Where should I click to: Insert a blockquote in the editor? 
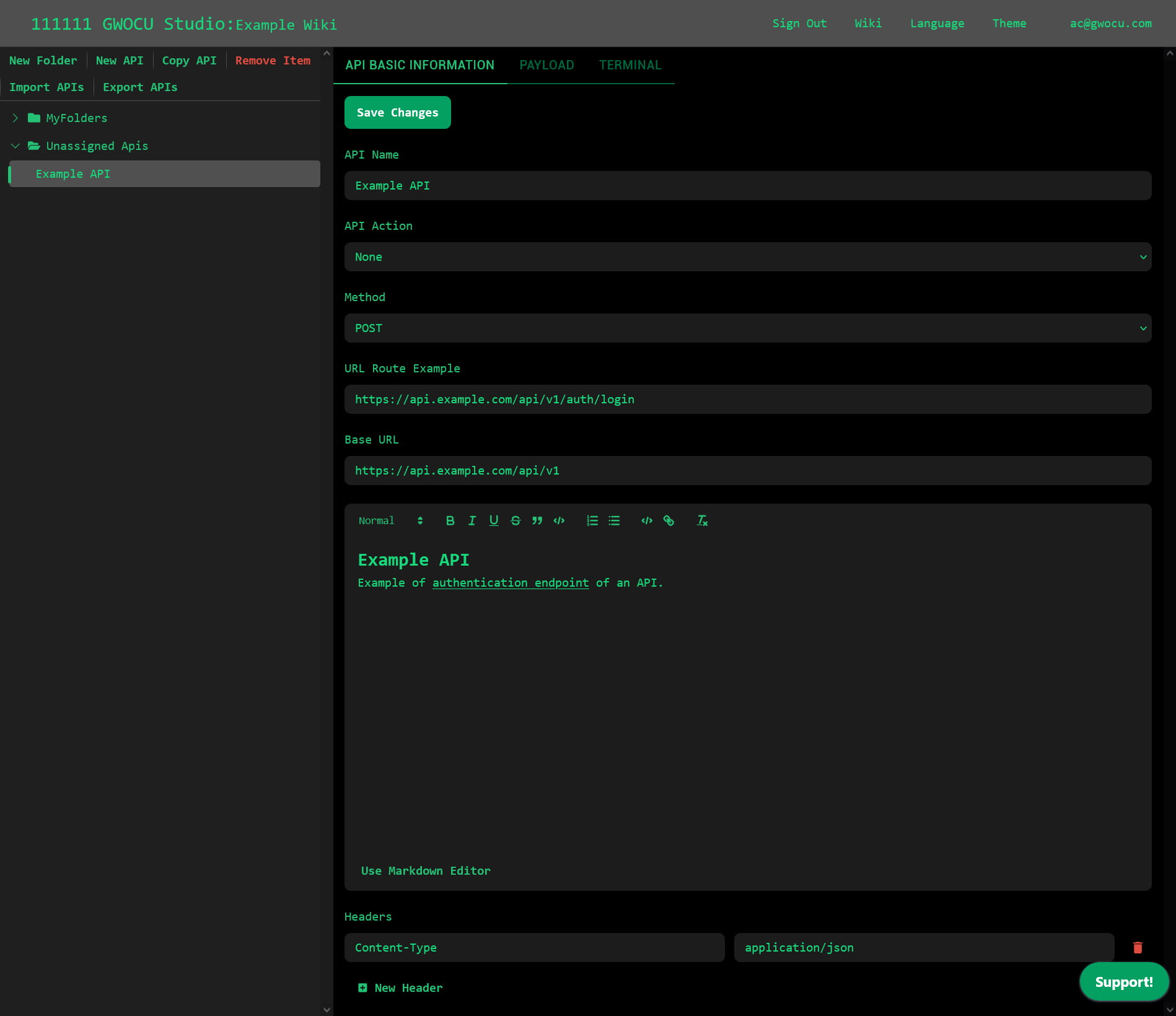pos(537,520)
